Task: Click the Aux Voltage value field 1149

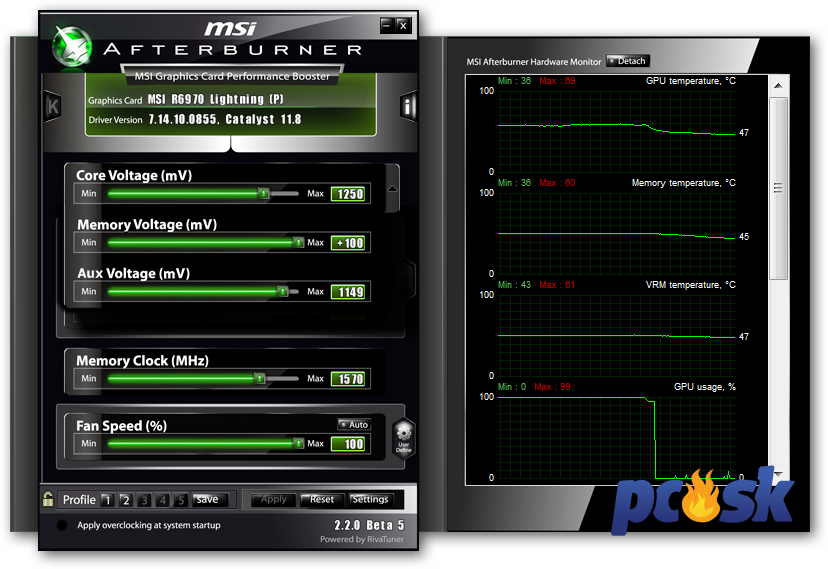Action: coord(348,292)
